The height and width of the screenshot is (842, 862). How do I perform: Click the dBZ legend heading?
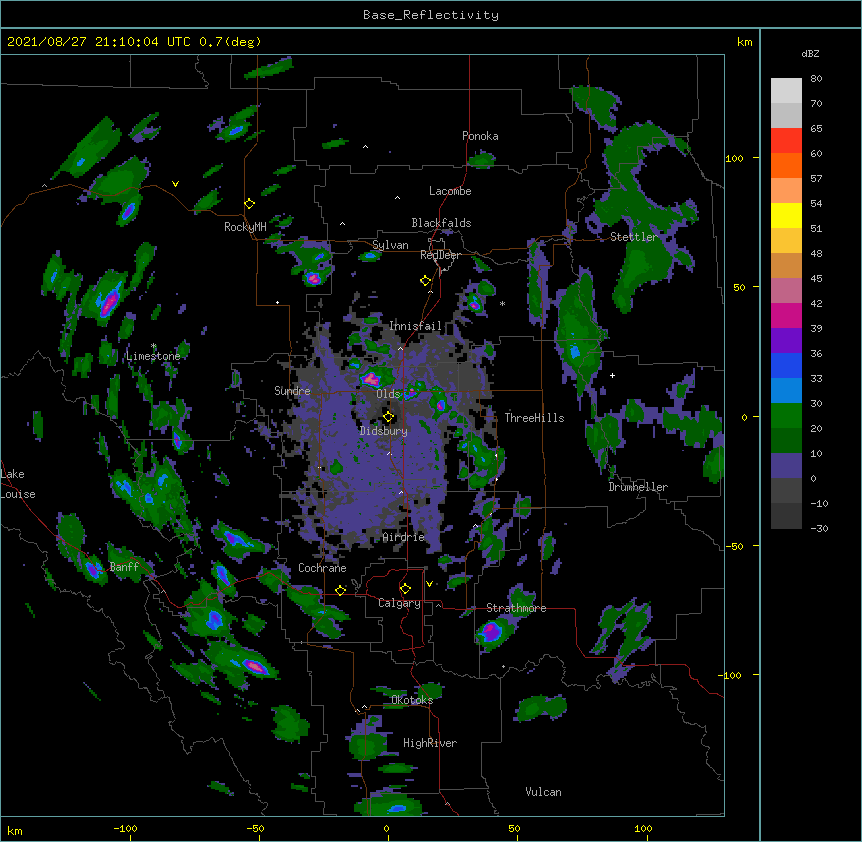(x=810, y=53)
